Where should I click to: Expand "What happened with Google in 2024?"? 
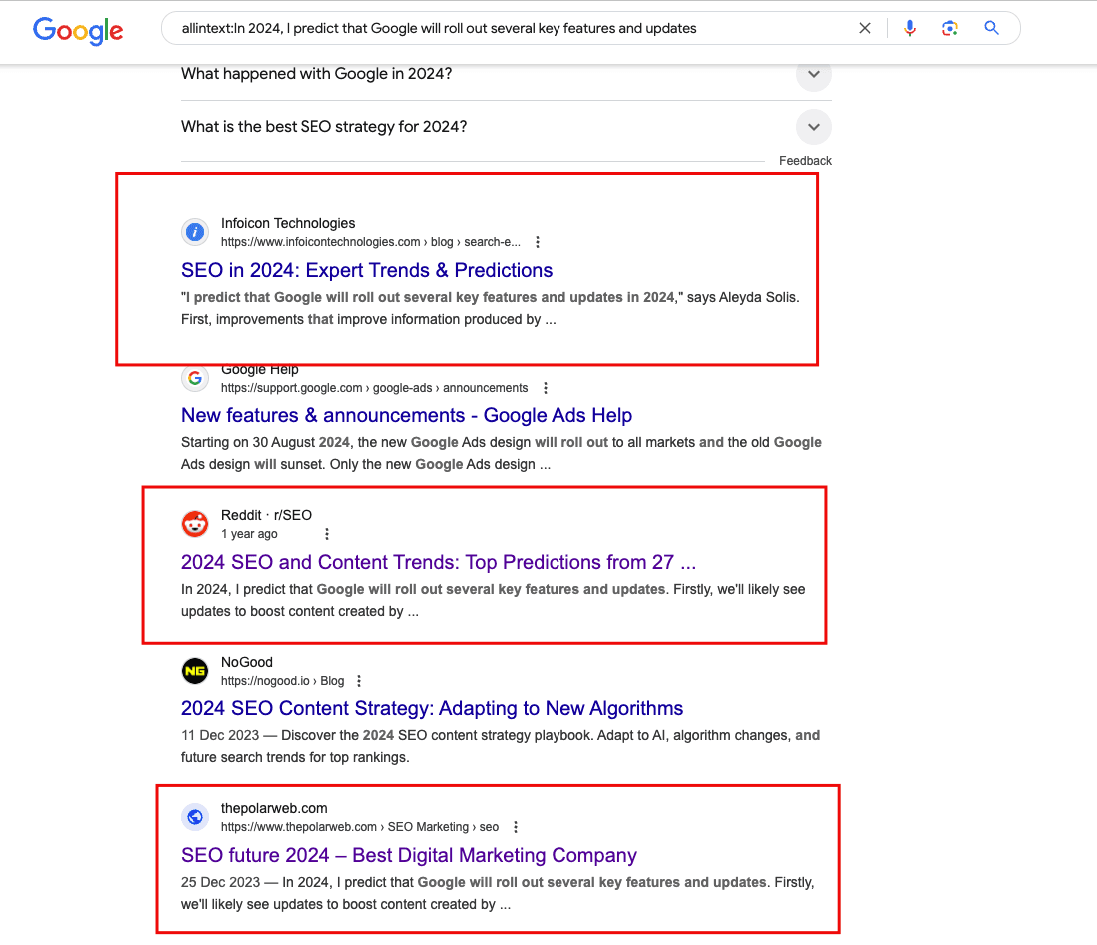[x=813, y=74]
